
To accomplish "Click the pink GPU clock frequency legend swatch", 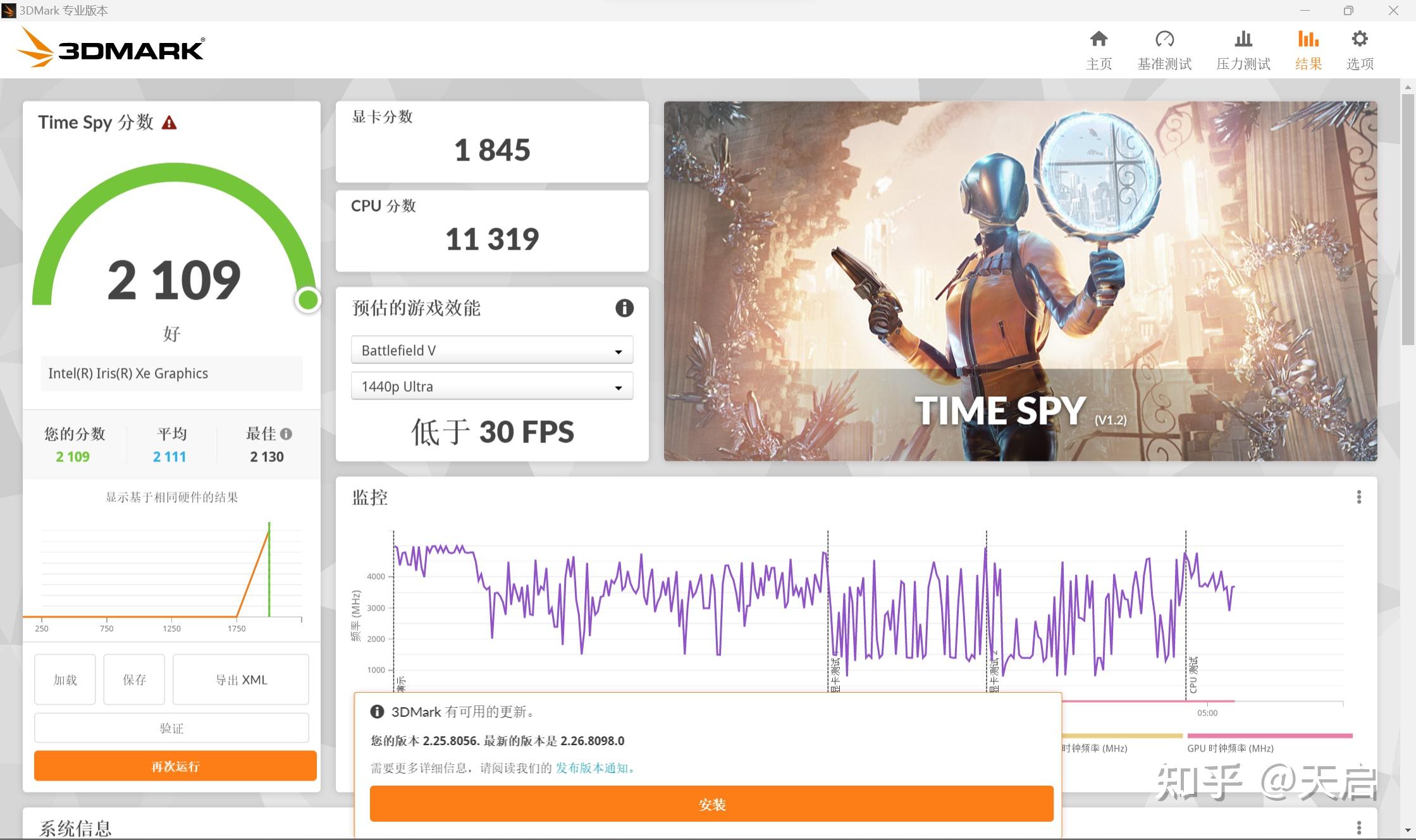I will [x=1269, y=736].
